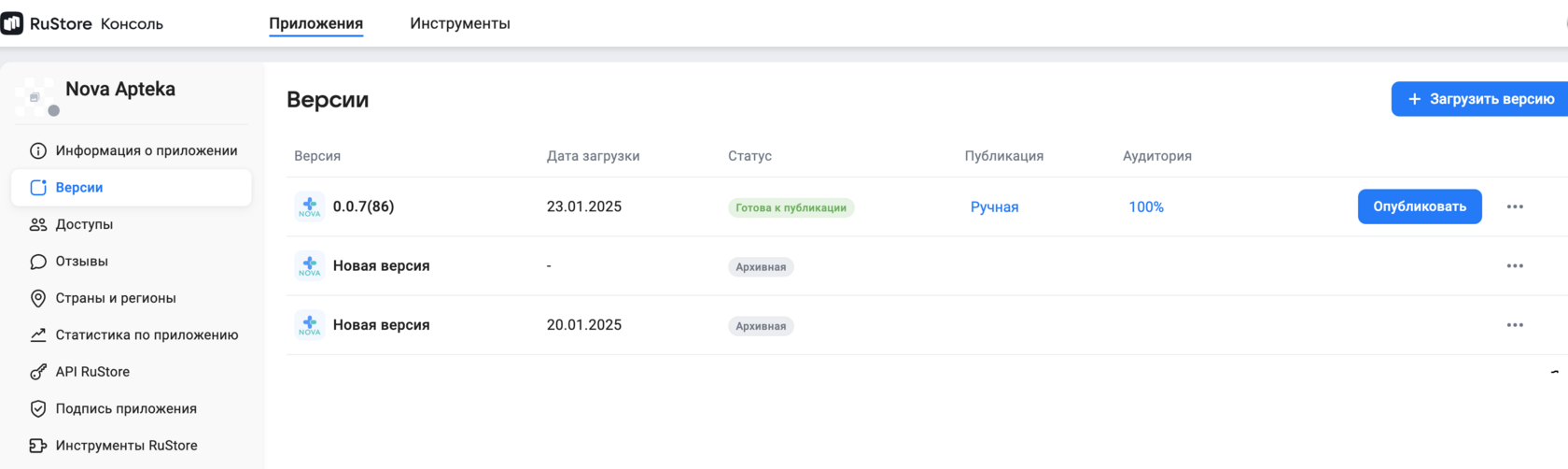Viewport: 1568px width, 469px height.
Task: Click the Архивная badge of the undated version
Action: (761, 267)
